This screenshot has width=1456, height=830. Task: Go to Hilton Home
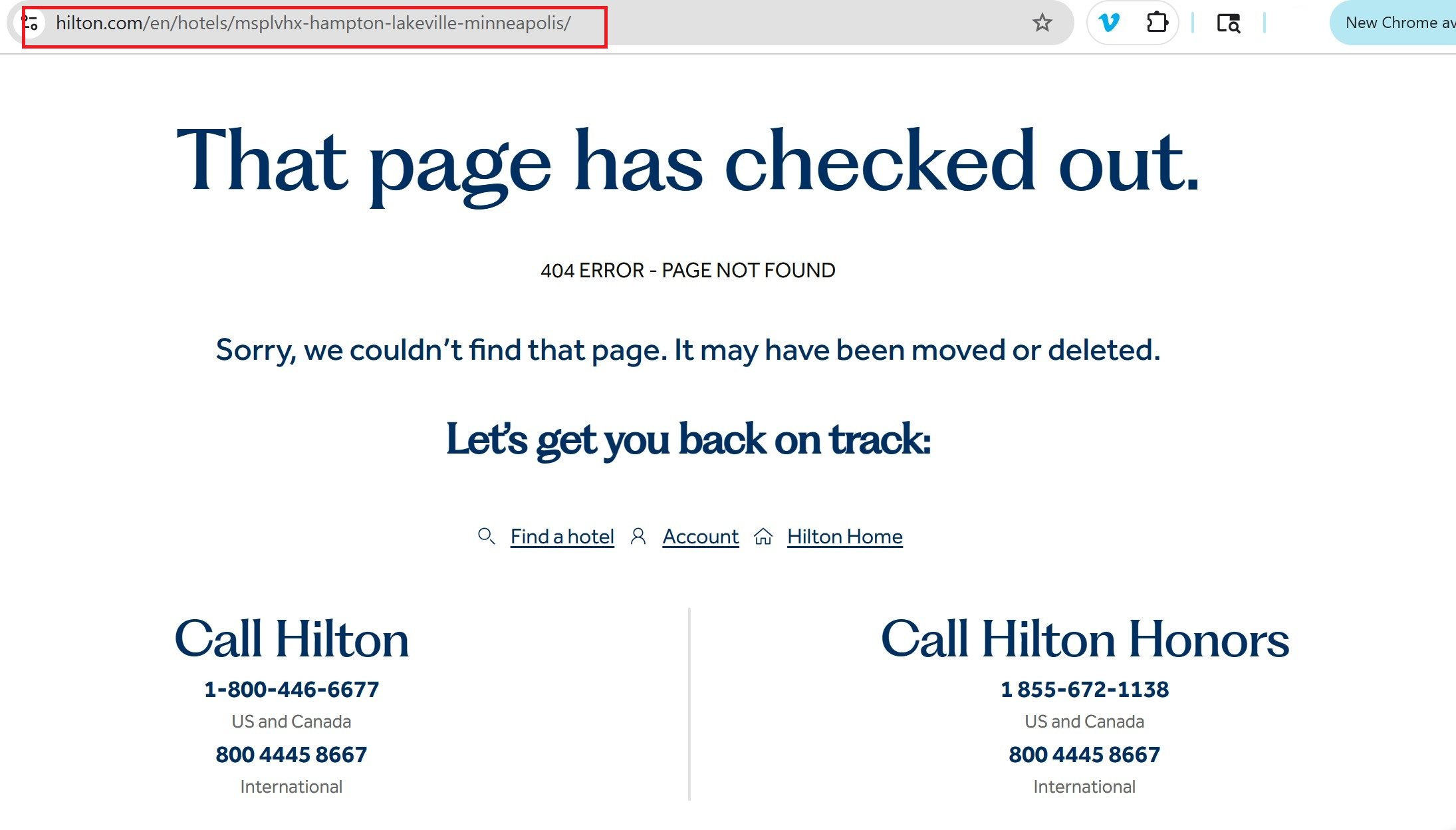pyautogui.click(x=844, y=536)
